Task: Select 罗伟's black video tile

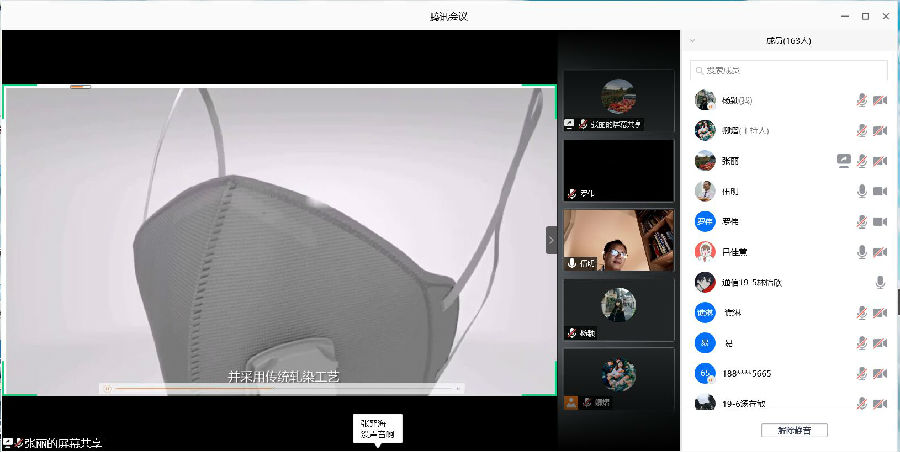Action: coord(618,171)
